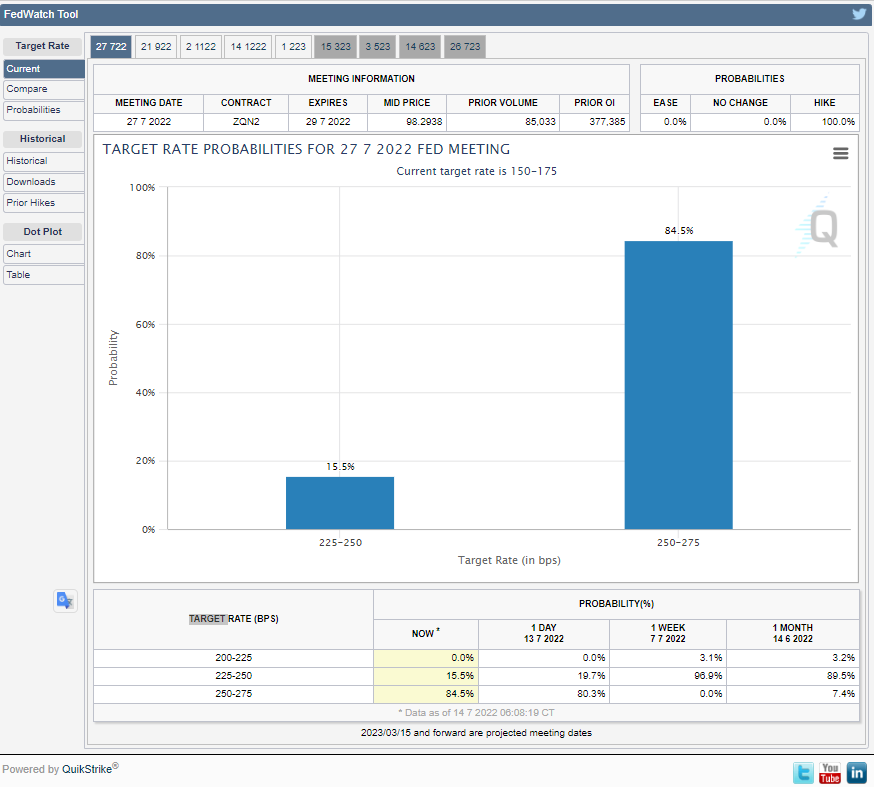Click the 250-275 probability bar

tap(678, 385)
